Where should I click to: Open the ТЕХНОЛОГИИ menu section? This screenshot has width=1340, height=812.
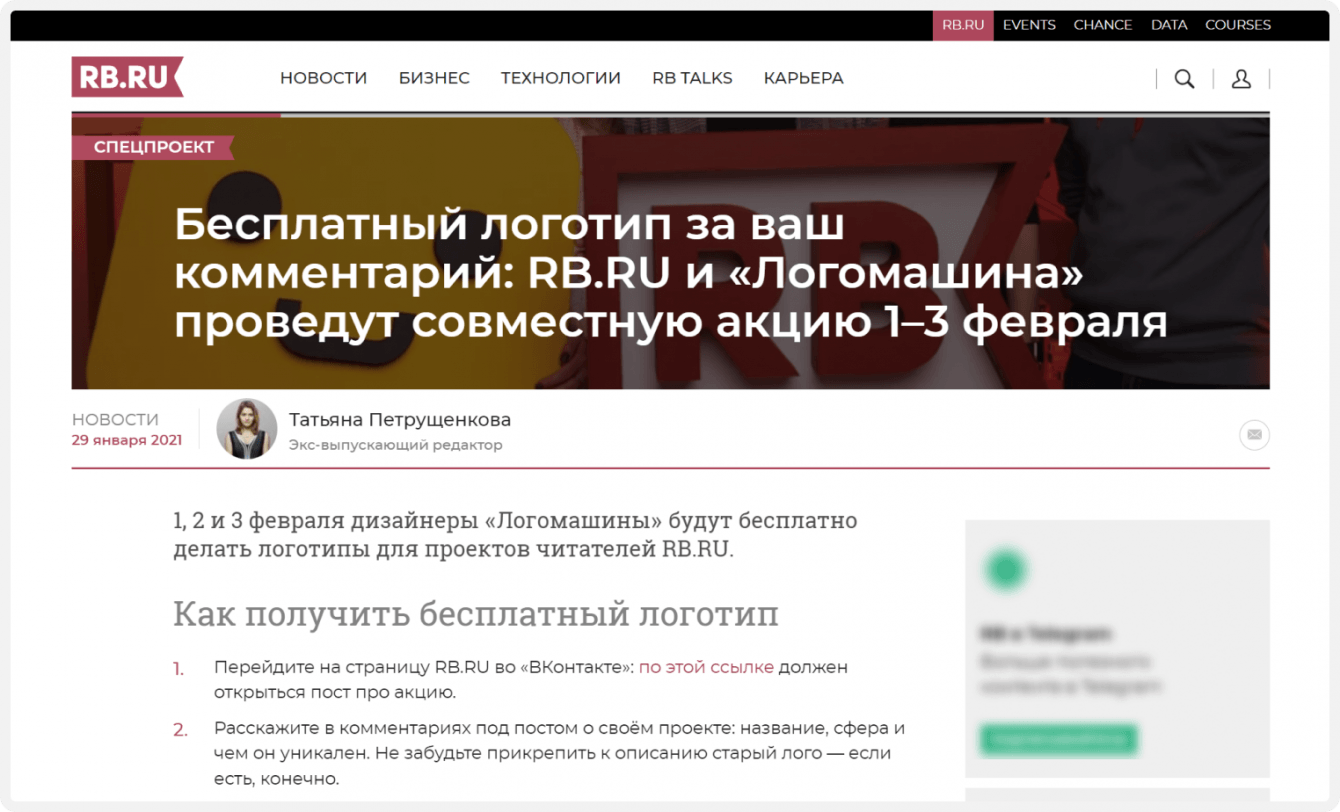click(561, 78)
